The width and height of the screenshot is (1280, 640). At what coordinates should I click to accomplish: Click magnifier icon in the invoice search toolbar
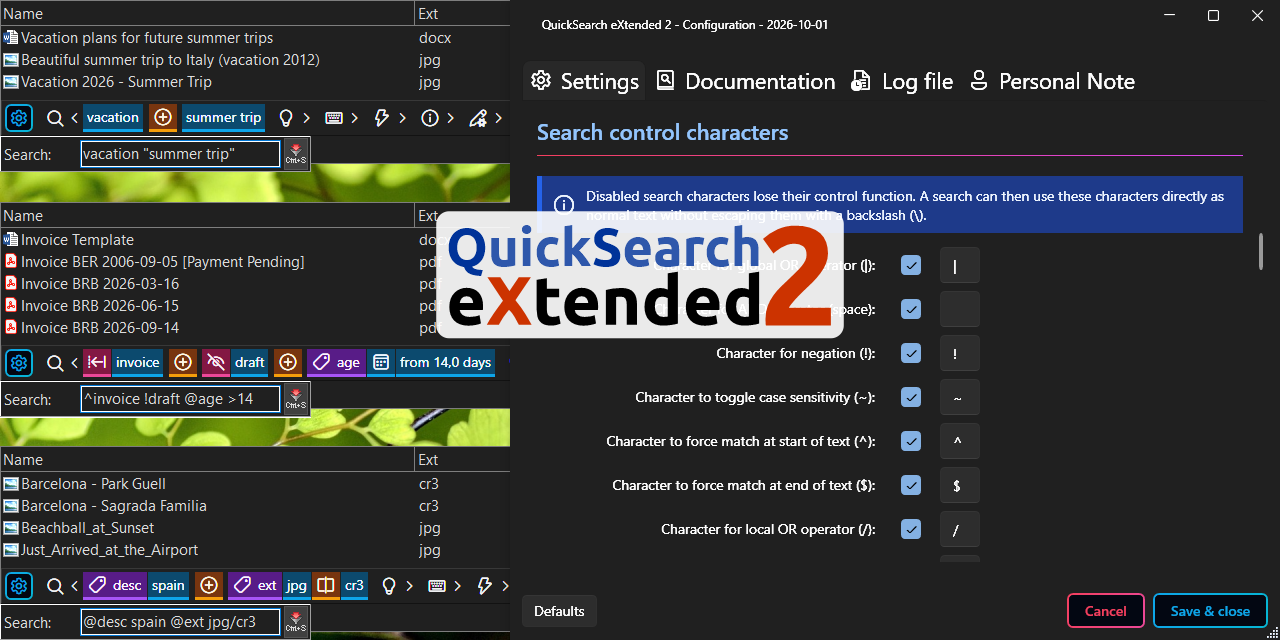pyautogui.click(x=55, y=363)
